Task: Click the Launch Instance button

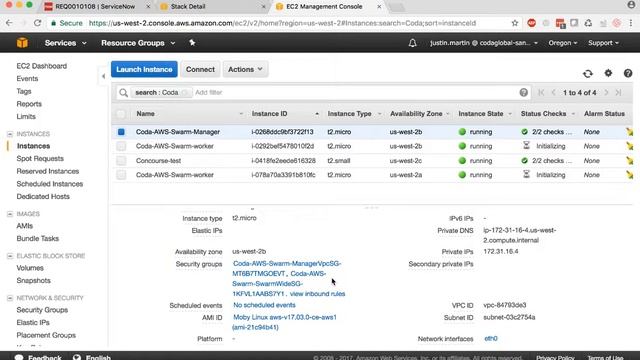Action: [144, 69]
